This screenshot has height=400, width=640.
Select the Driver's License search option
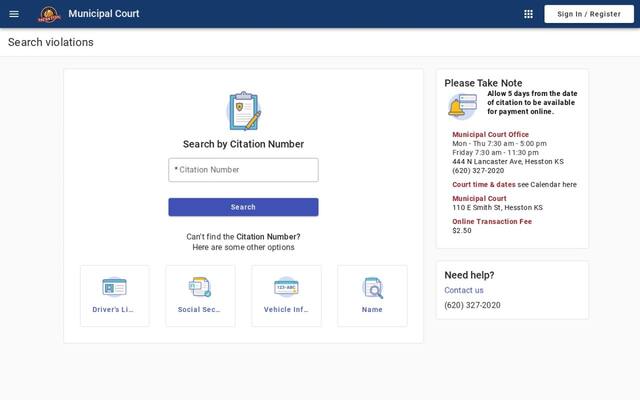point(115,296)
